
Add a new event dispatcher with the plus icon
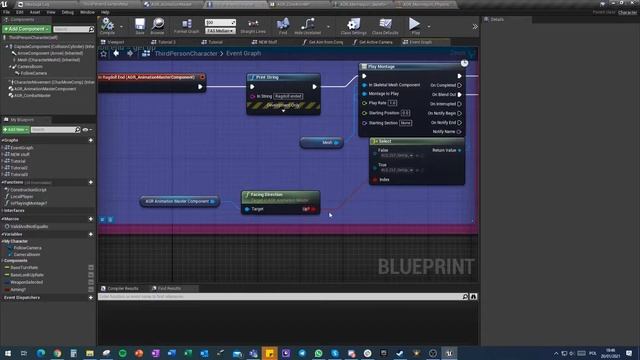[x=91, y=298]
